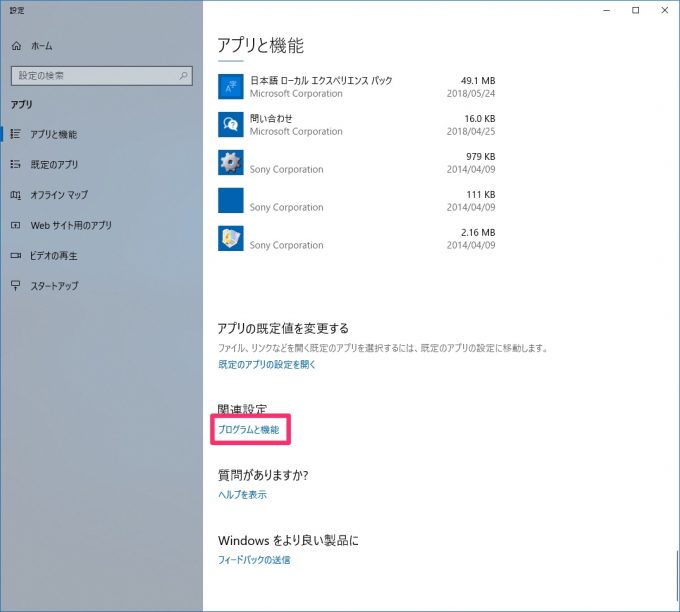Viewport: 680px width, 612px height.
Task: Click the 16.0 KB size value
Action: tap(480, 118)
